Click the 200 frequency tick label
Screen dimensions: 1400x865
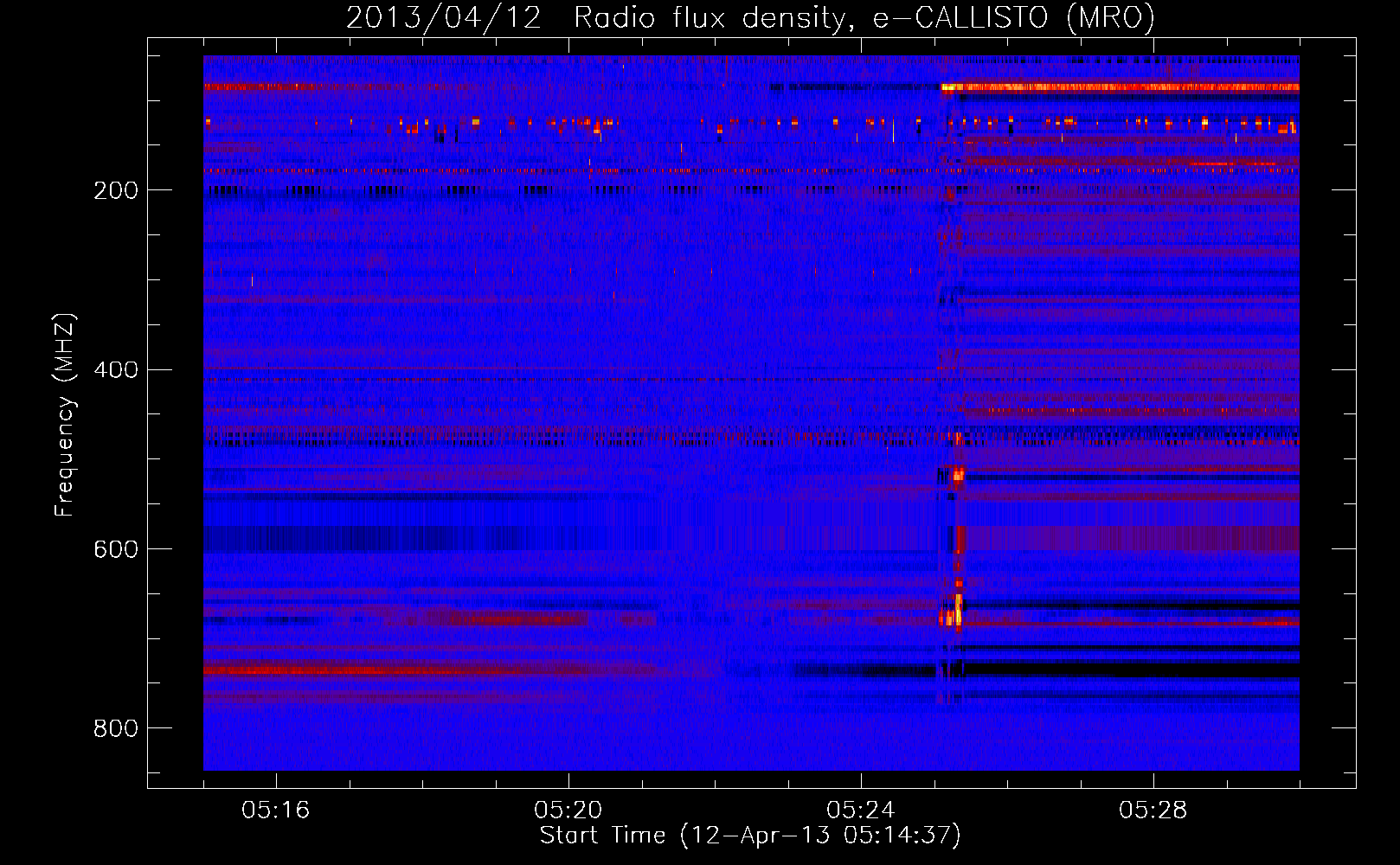116,190
